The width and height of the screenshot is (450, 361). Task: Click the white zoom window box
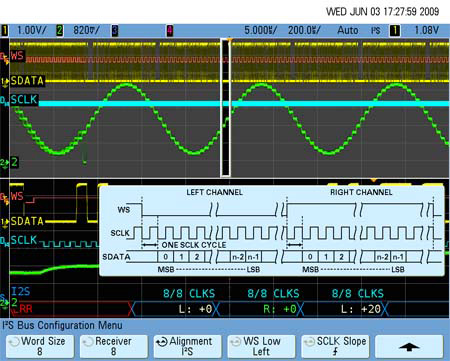point(226,108)
